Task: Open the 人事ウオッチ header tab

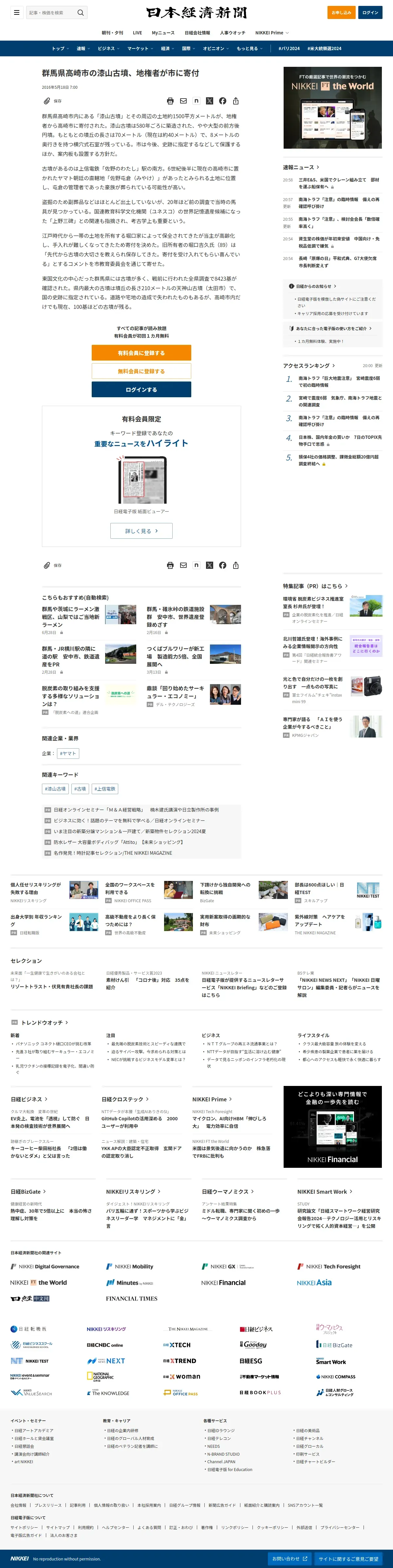Action: [233, 33]
